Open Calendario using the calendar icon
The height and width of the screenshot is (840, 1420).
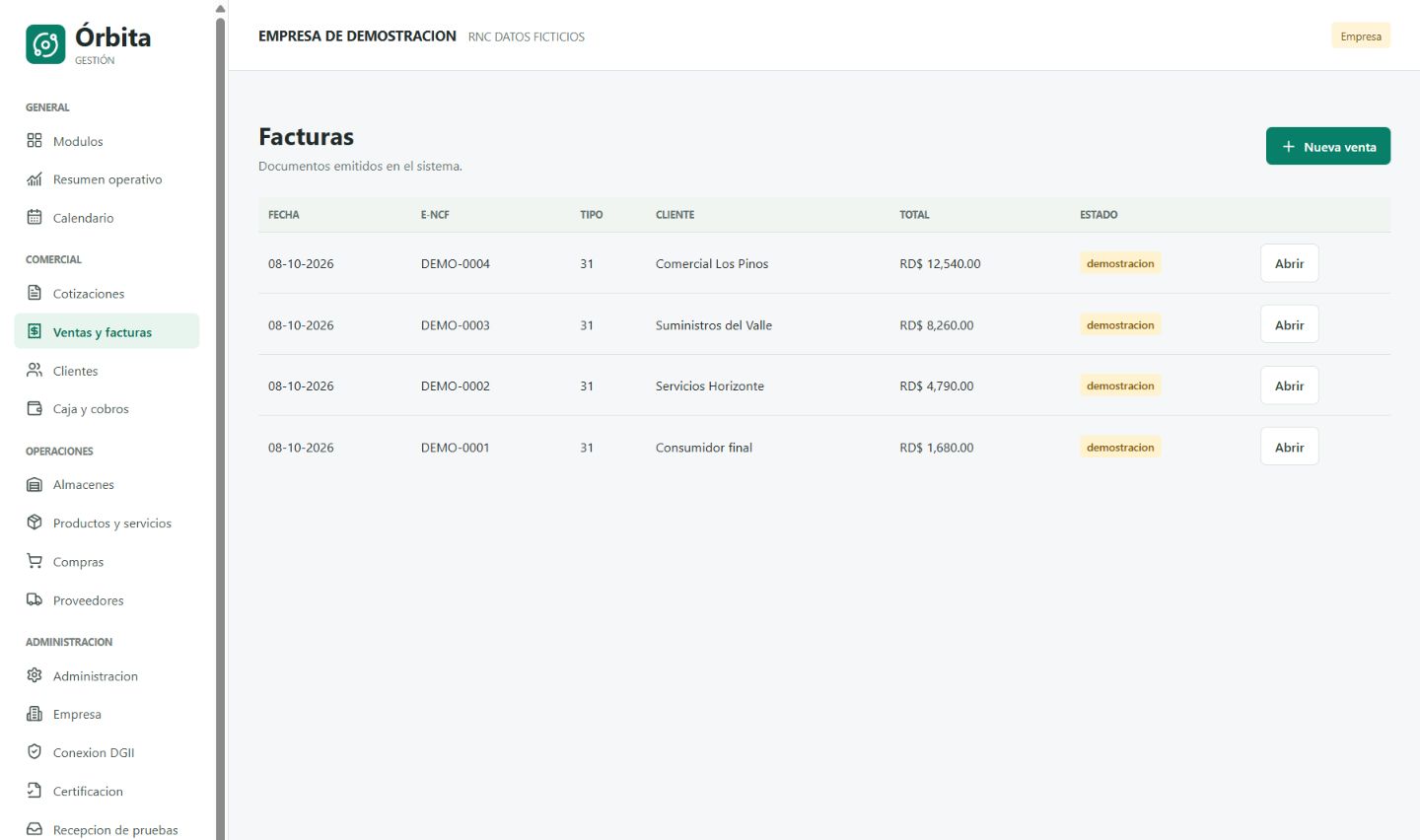point(35,218)
